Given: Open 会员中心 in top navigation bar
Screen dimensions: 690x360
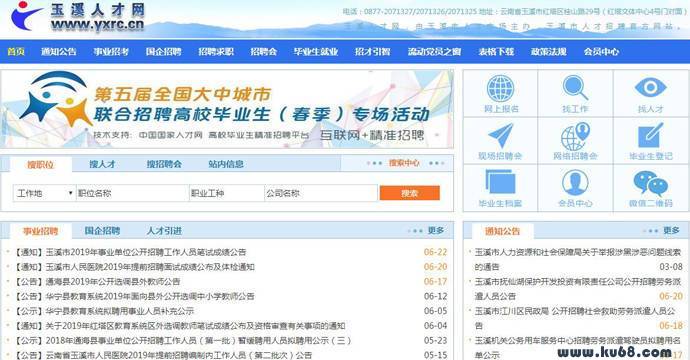Looking at the screenshot, I should (601, 51).
